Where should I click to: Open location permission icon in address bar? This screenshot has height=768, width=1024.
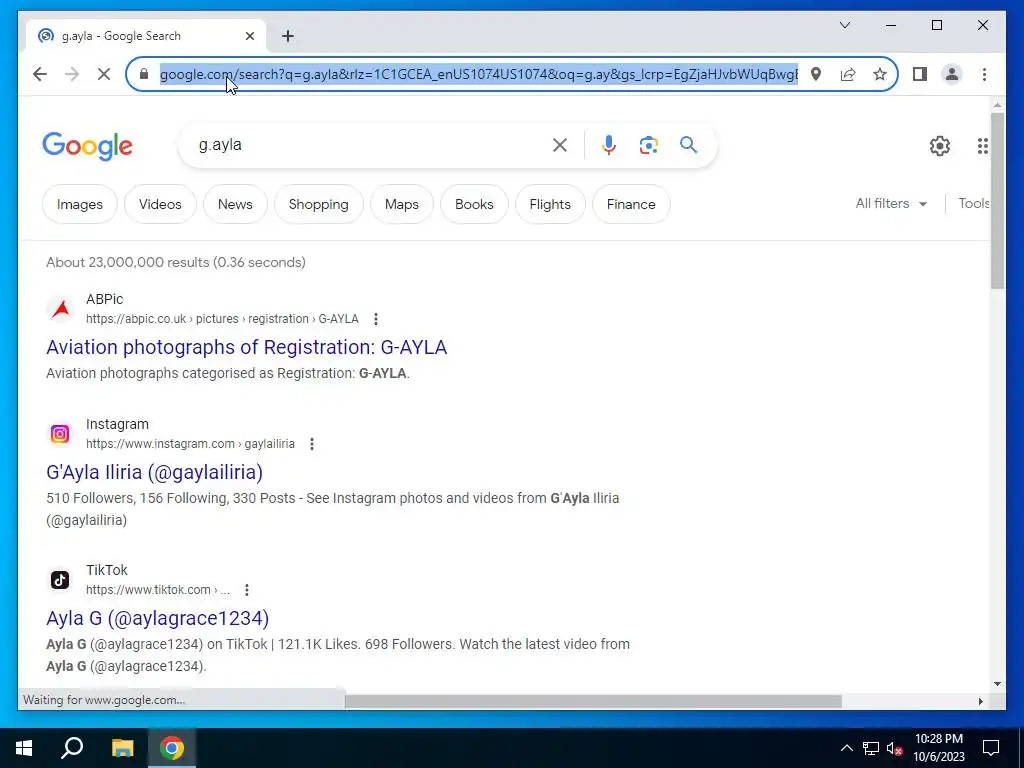(x=816, y=74)
